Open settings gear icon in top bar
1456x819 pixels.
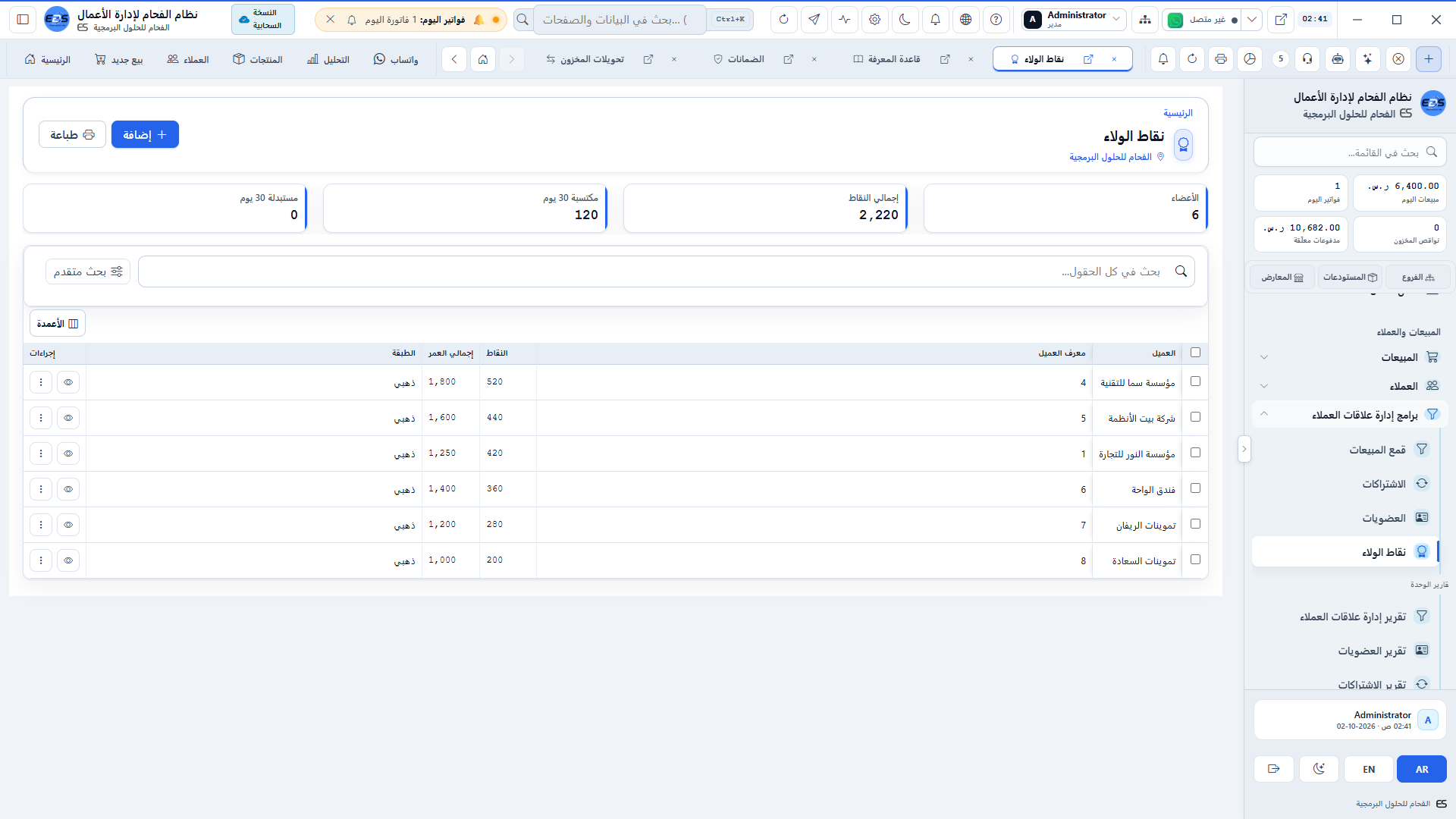point(874,20)
